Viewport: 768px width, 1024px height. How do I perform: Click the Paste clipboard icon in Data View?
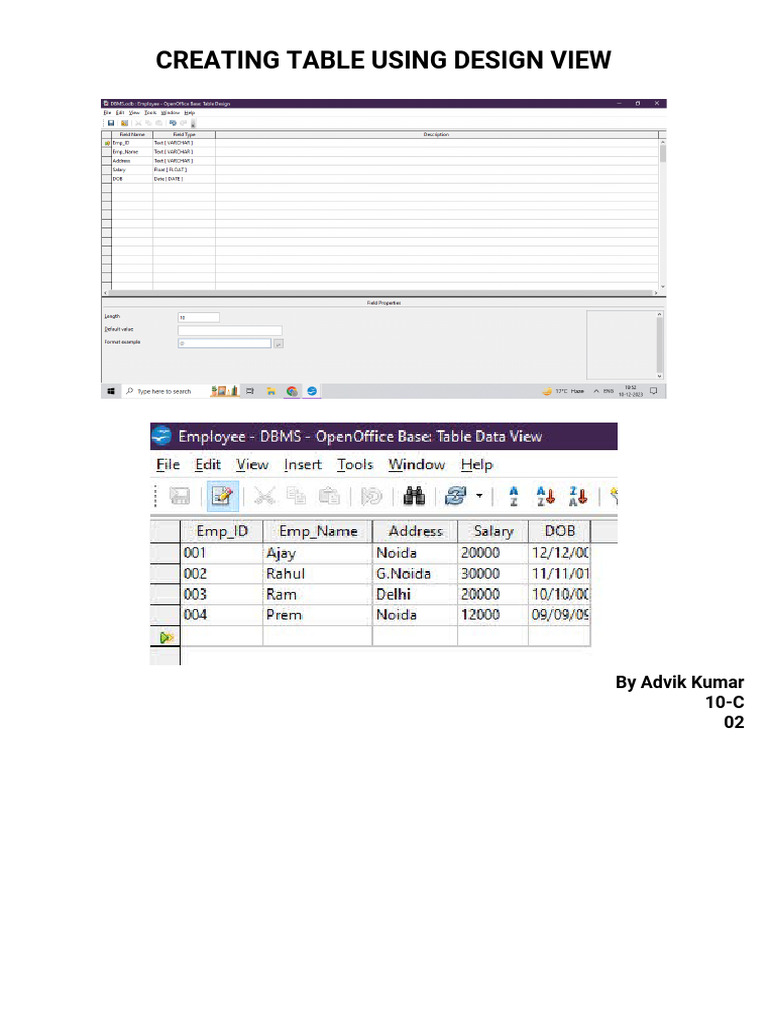click(x=329, y=496)
